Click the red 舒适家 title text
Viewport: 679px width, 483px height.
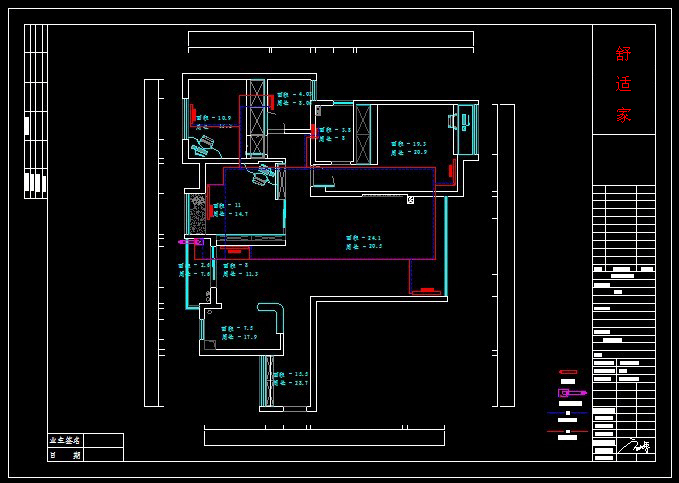tap(623, 84)
